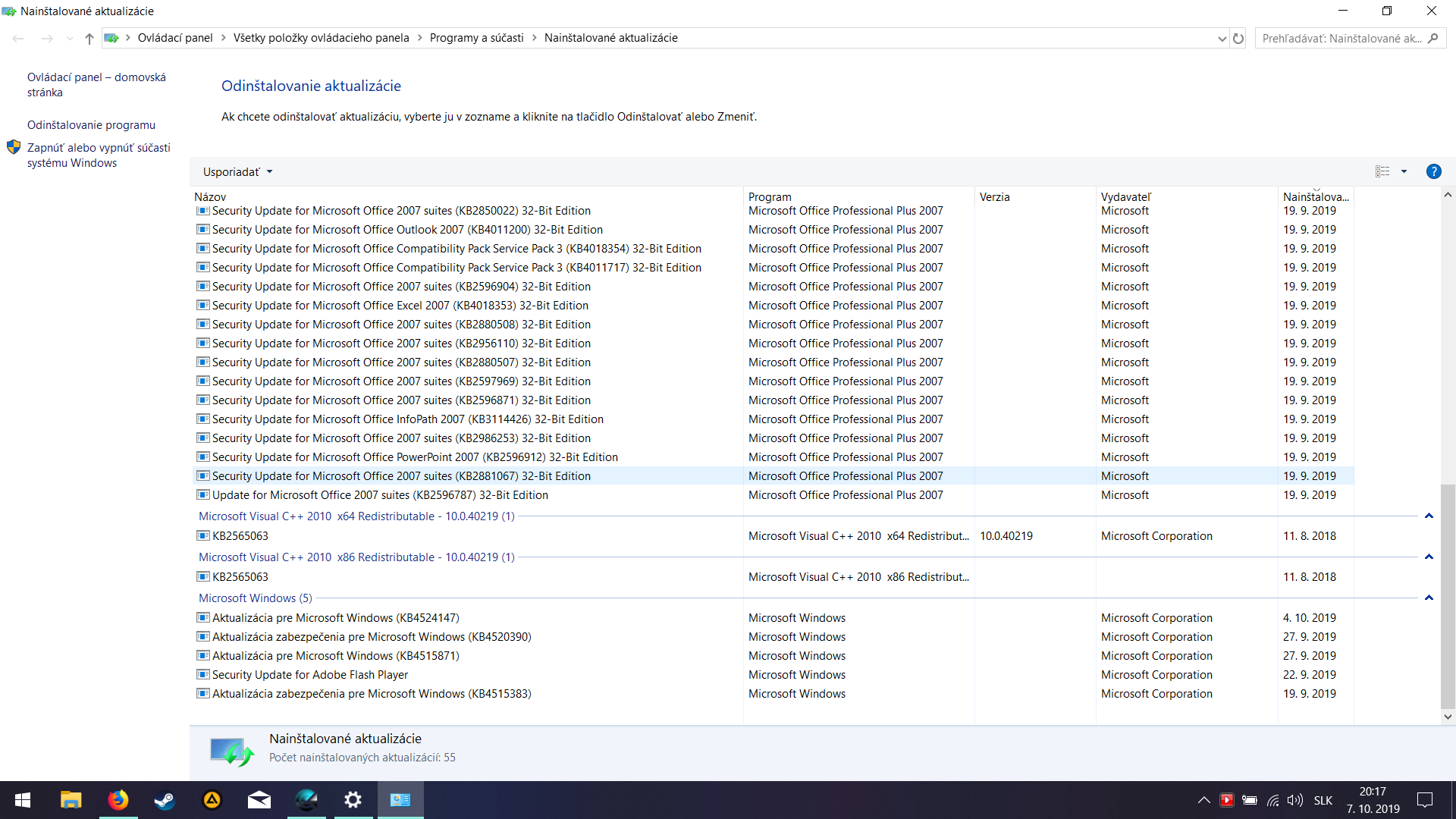1456x819 pixels.
Task: Click the refresh icon in address bar
Action: (1238, 39)
